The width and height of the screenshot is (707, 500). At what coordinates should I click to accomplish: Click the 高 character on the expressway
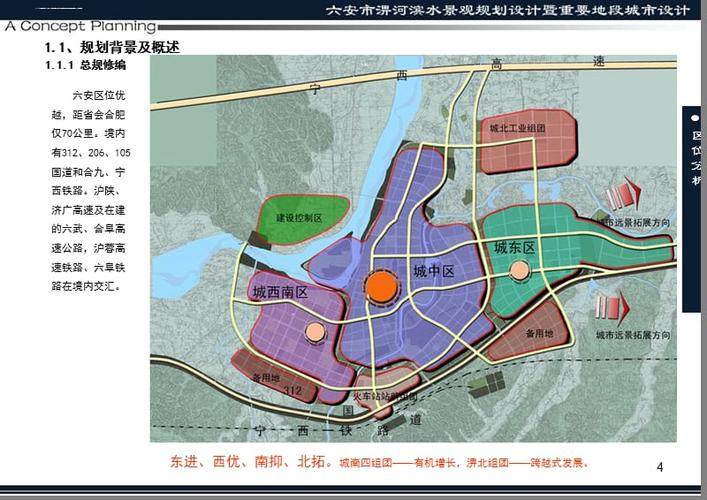click(496, 65)
